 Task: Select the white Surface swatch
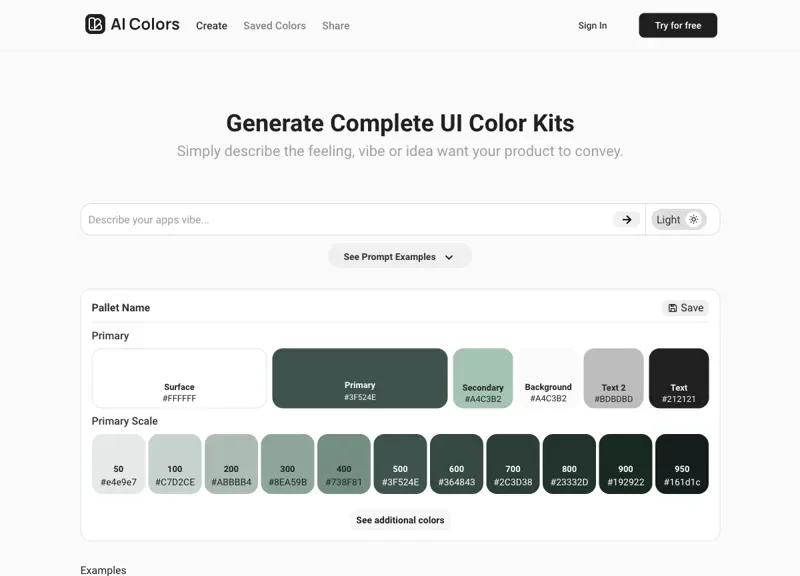click(x=180, y=378)
